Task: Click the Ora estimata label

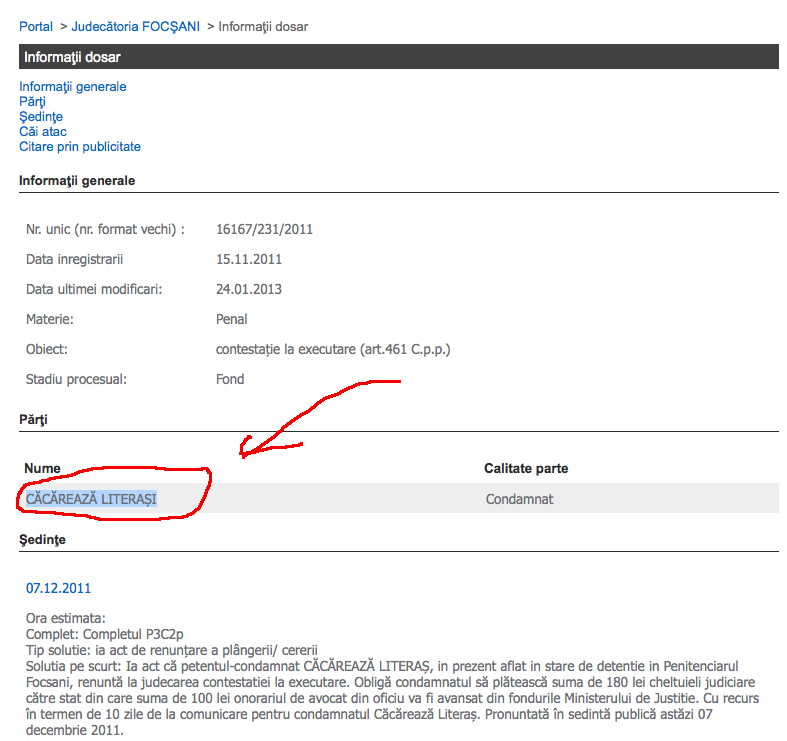Action: point(66,619)
